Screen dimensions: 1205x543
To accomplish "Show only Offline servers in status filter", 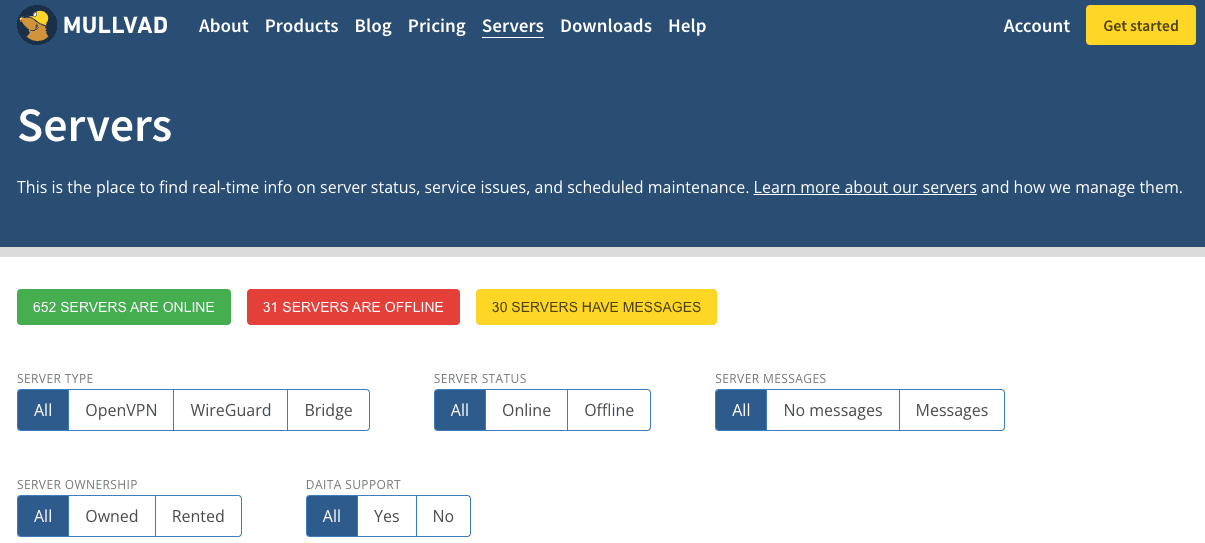I will pyautogui.click(x=609, y=410).
